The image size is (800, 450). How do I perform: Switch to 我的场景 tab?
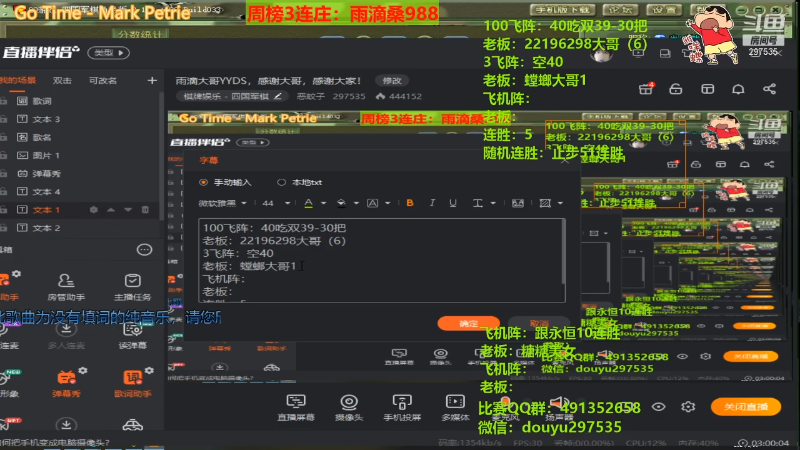pos(18,81)
